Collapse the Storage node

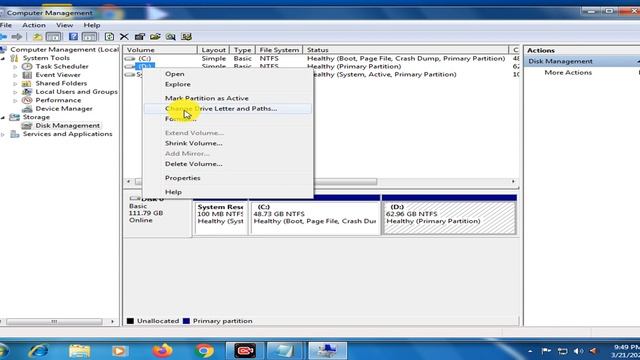pyautogui.click(x=3, y=118)
